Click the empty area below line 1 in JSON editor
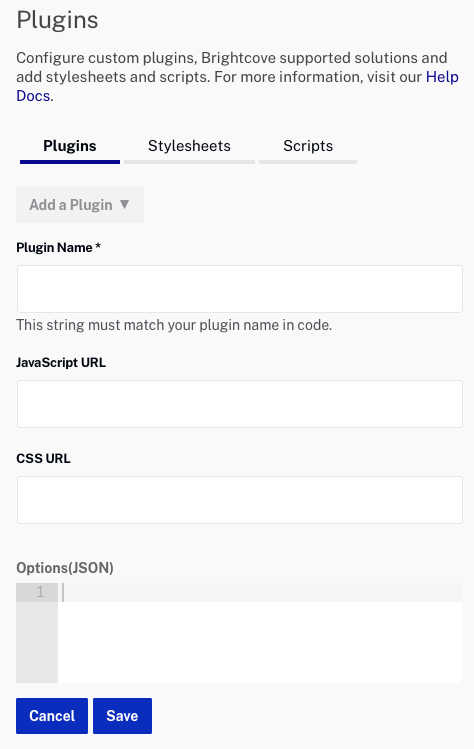This screenshot has width=474, height=749. [260, 642]
